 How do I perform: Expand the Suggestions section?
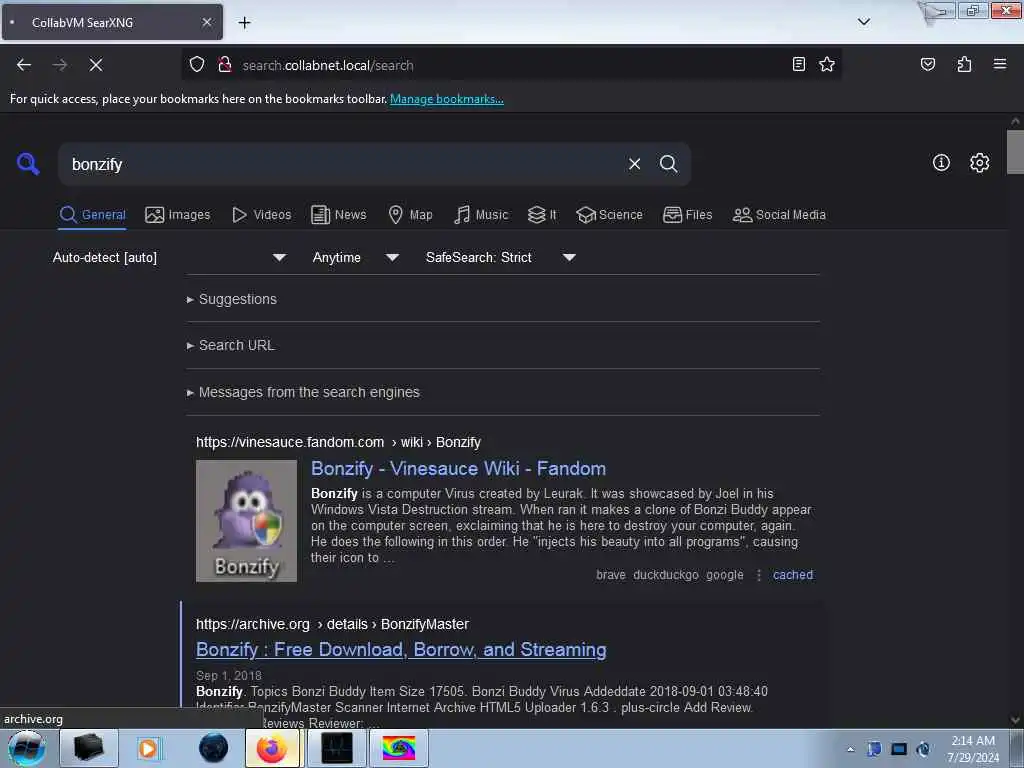click(x=232, y=299)
